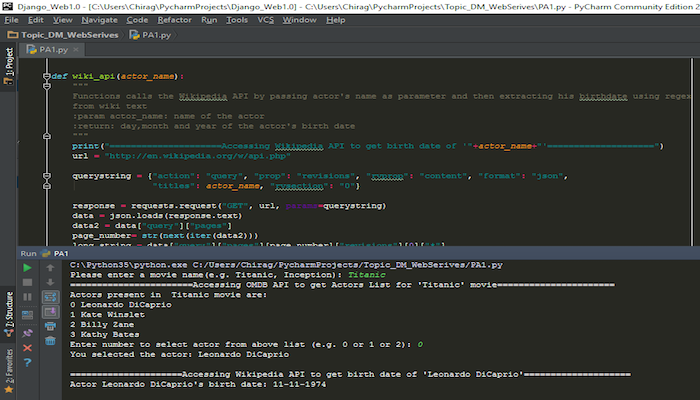The width and height of the screenshot is (700, 400).
Task: Open Run panel help question mark icon
Action: (x=27, y=362)
